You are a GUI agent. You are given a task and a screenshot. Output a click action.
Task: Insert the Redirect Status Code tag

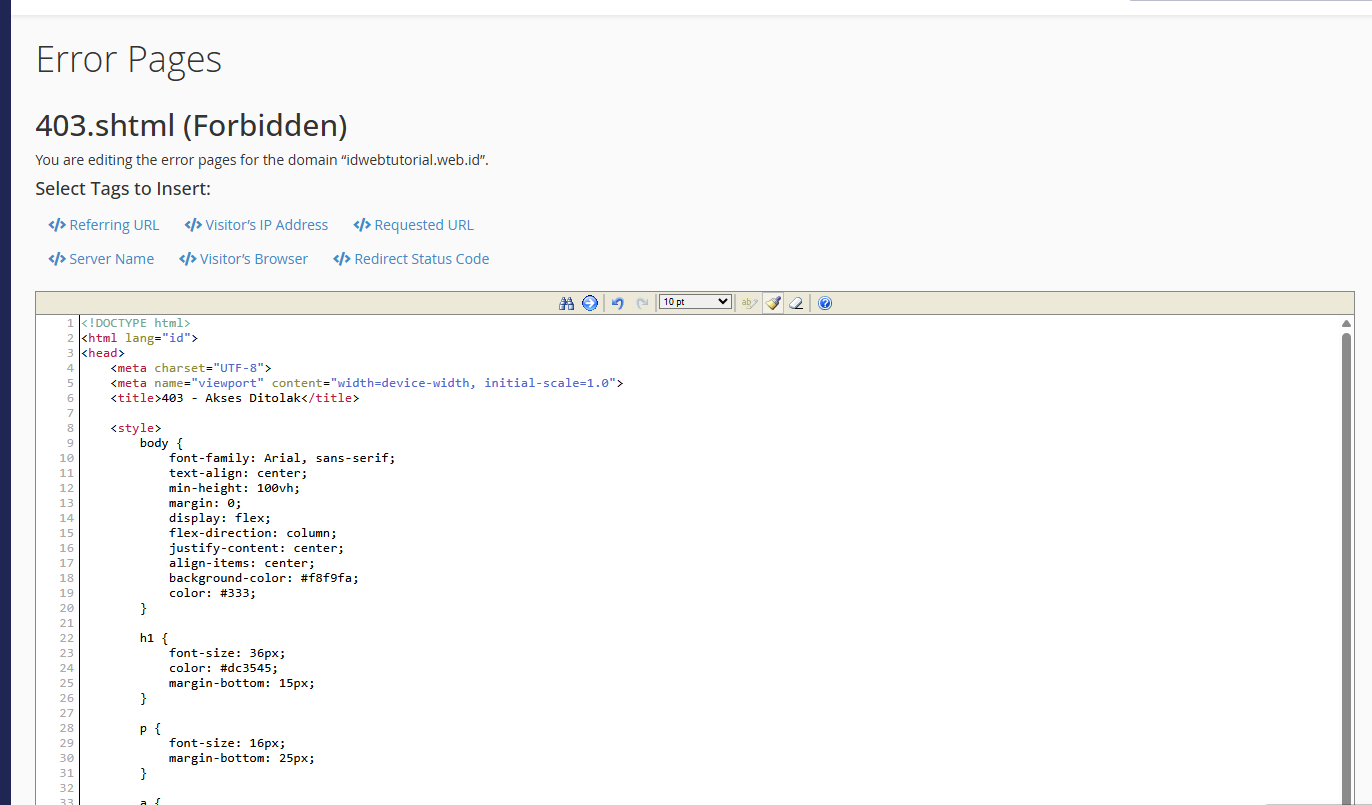(411, 259)
